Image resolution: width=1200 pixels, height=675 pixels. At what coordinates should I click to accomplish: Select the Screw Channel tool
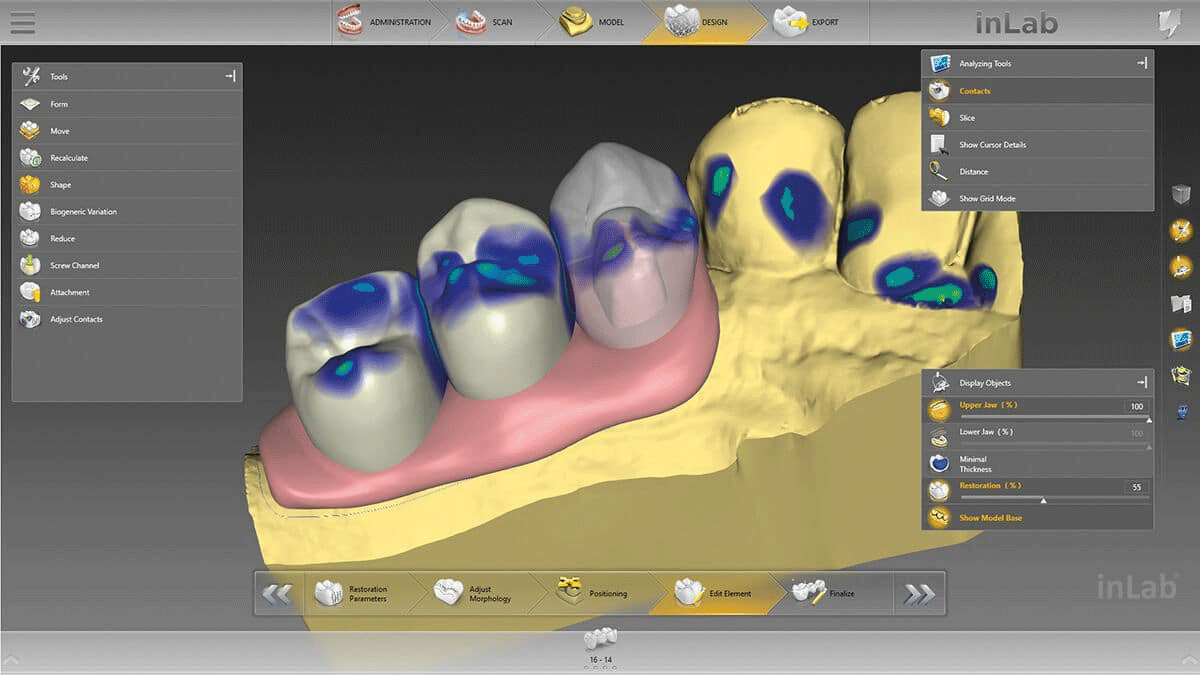75,265
